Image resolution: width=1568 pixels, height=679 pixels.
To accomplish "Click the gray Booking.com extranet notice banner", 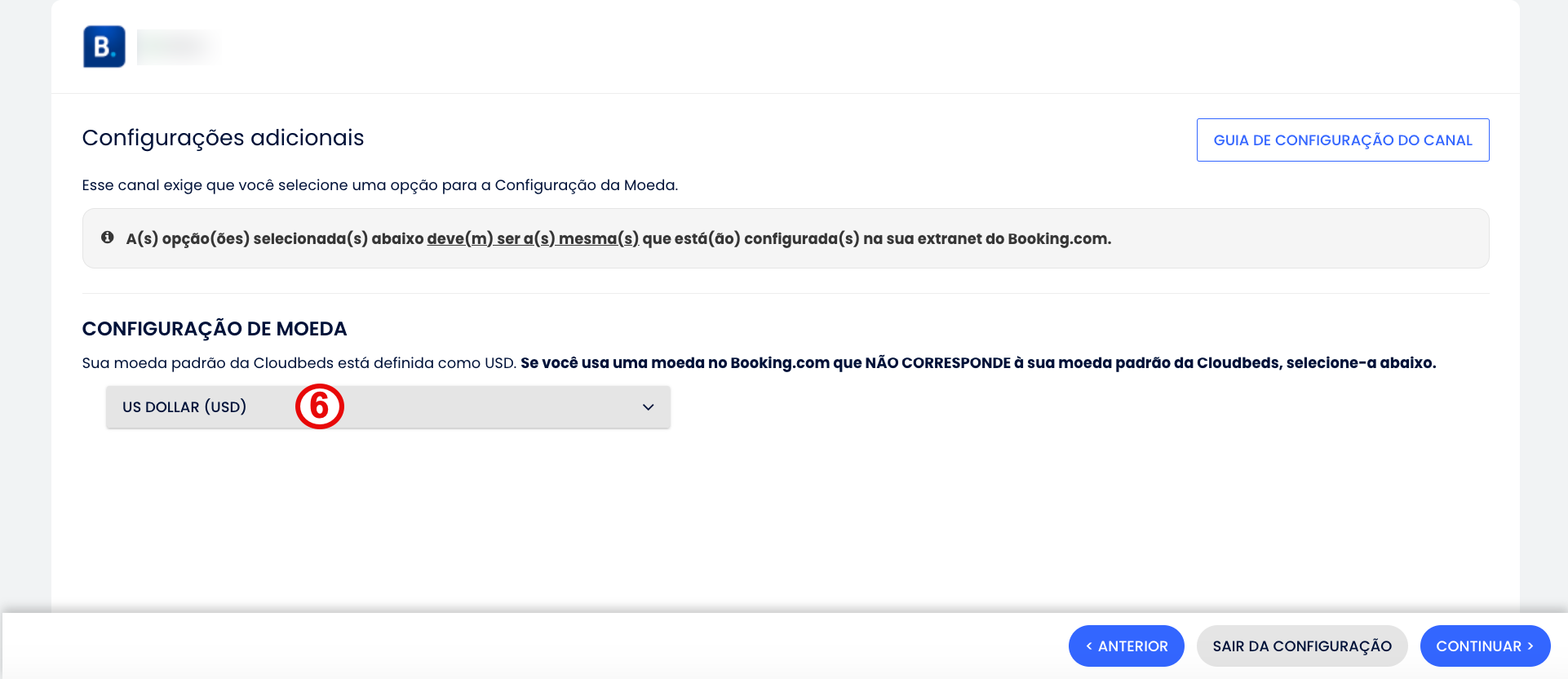I will [786, 238].
